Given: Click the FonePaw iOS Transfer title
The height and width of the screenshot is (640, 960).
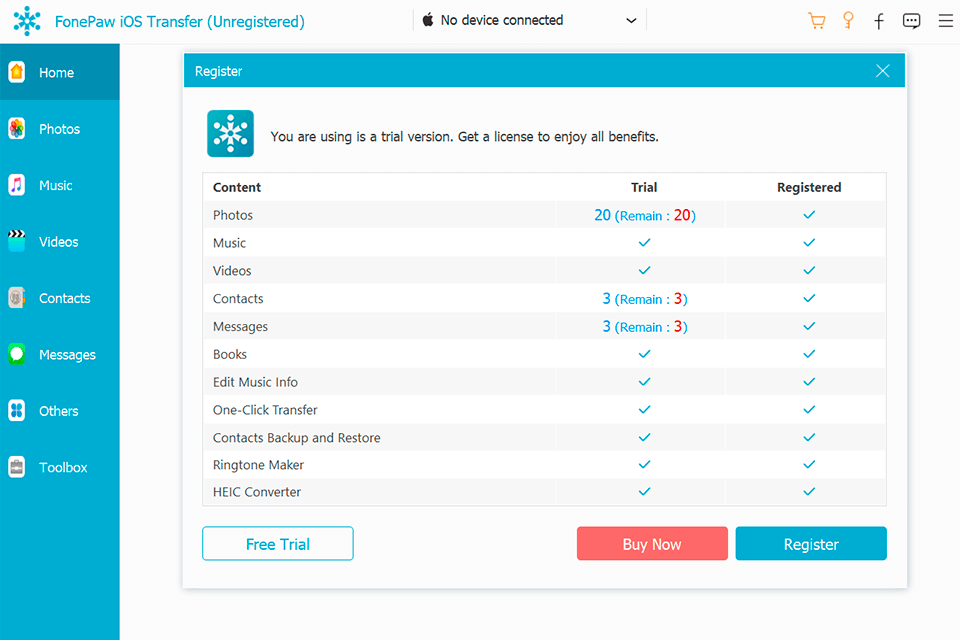Looking at the screenshot, I should [181, 21].
